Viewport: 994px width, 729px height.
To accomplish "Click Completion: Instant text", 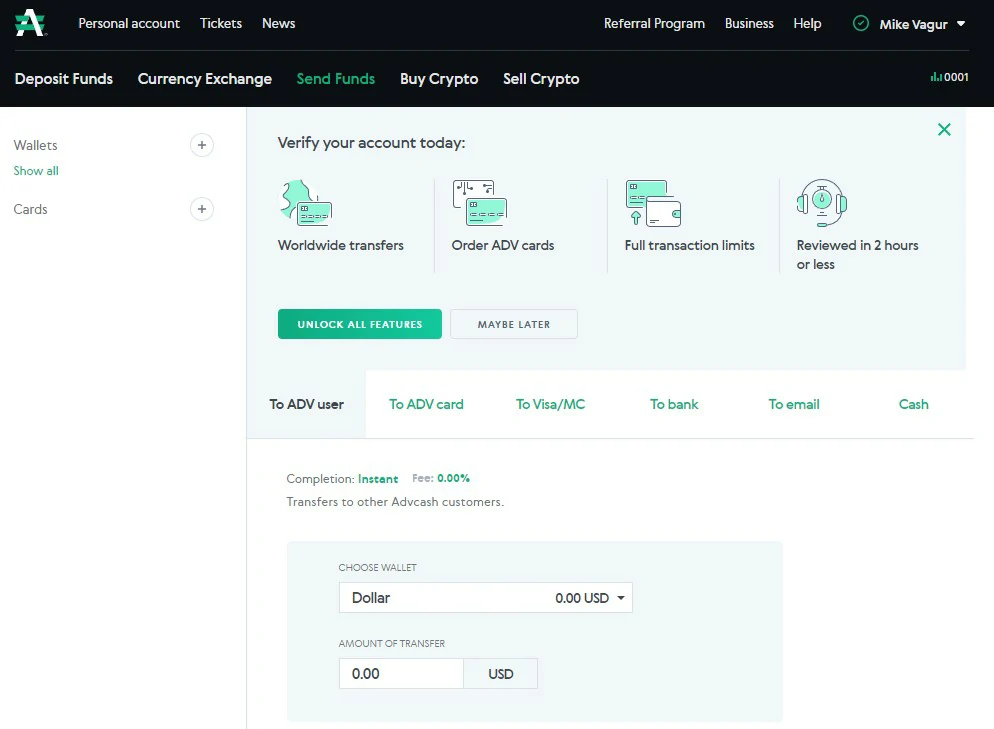I will [342, 479].
